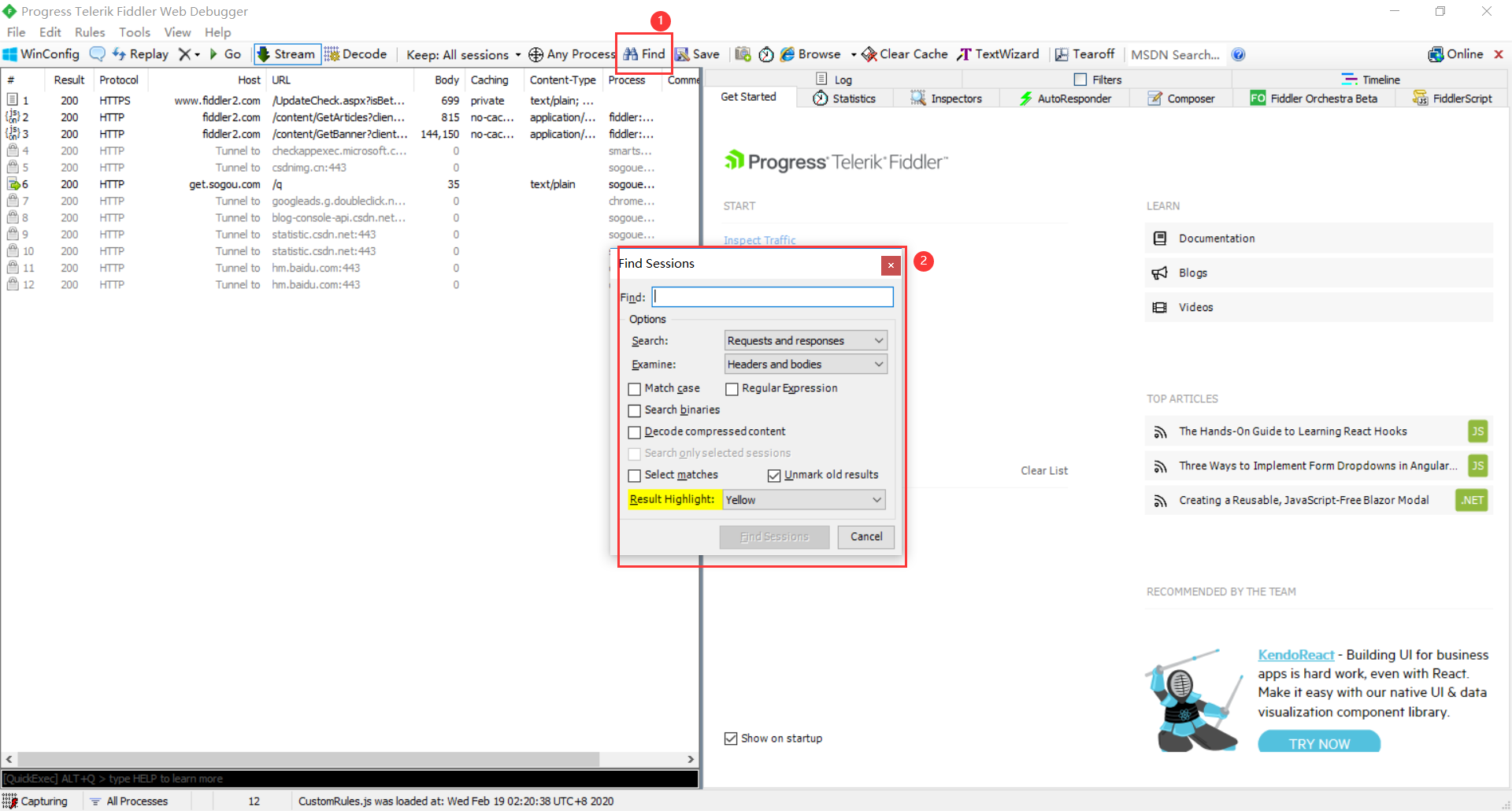Click Save in the toolbar
The image size is (1512, 811).
point(698,54)
